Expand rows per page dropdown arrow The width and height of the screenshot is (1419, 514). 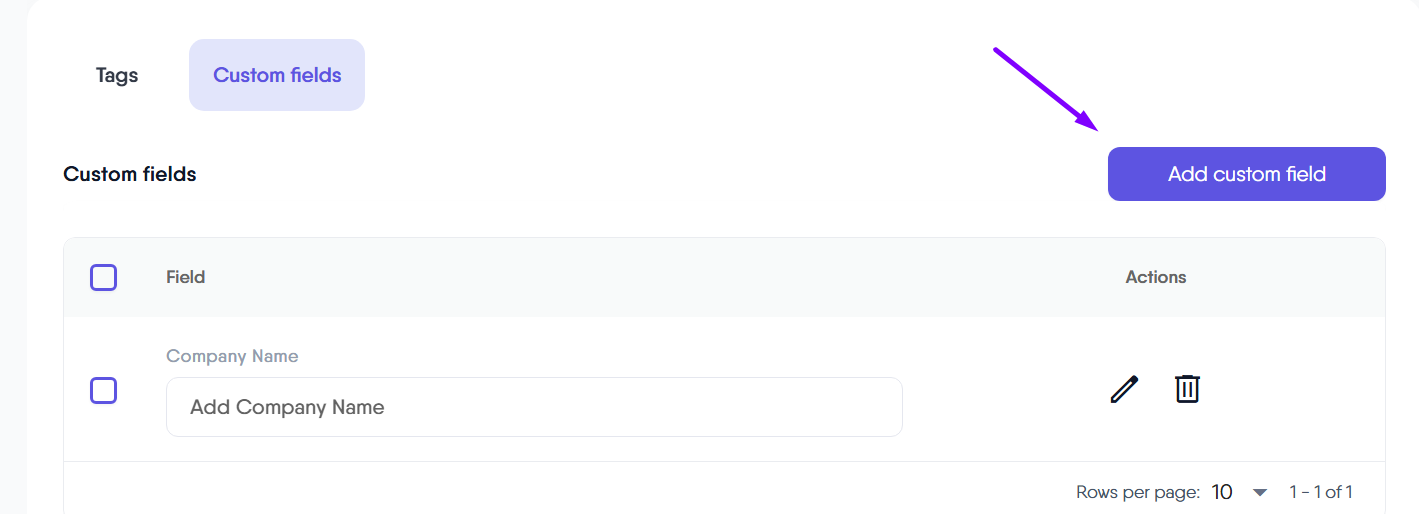pyautogui.click(x=1260, y=492)
